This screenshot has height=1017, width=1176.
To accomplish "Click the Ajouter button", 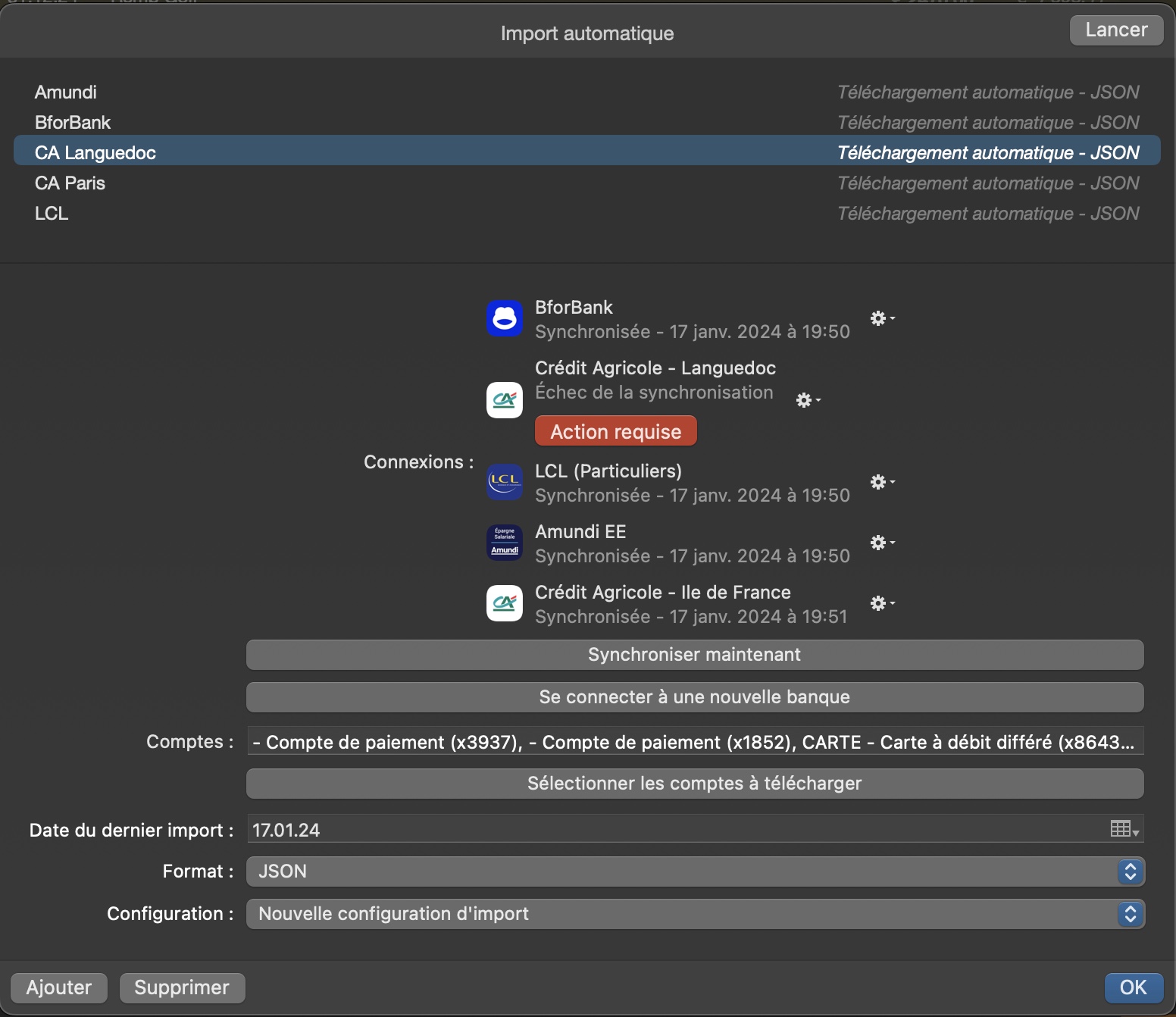I will point(59,987).
